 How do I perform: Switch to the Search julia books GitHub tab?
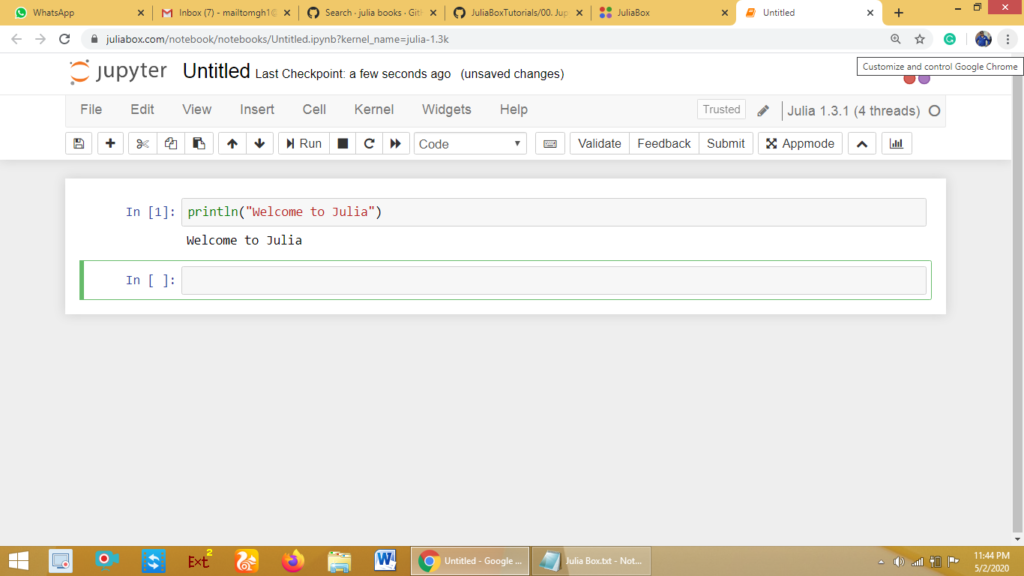(368, 12)
